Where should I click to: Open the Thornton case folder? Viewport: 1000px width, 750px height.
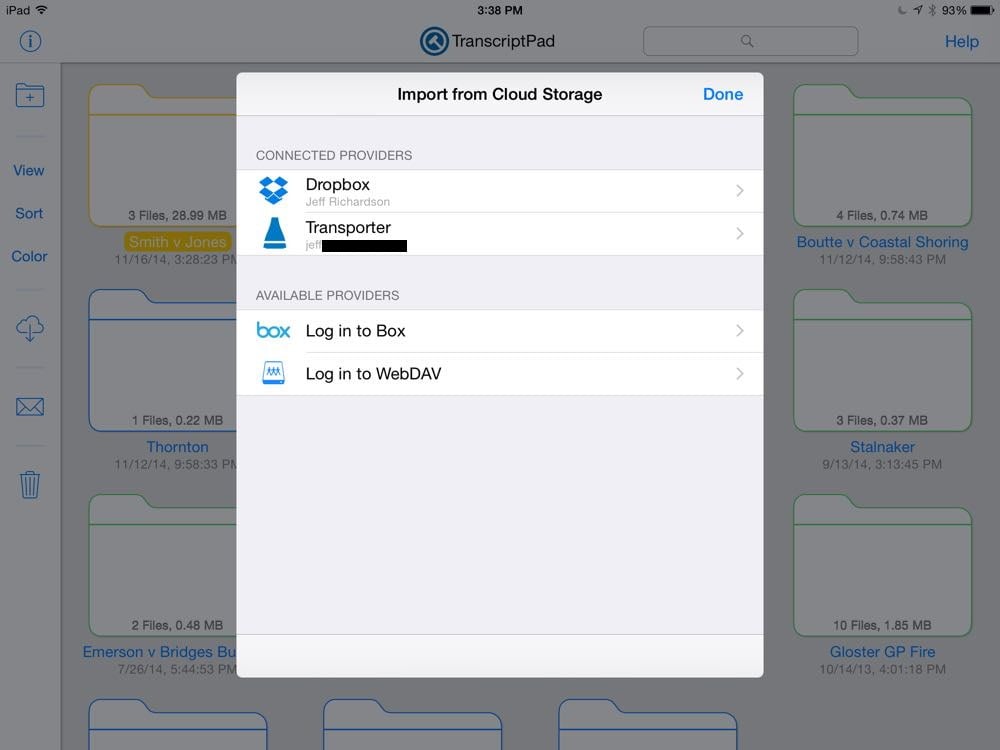(x=163, y=360)
